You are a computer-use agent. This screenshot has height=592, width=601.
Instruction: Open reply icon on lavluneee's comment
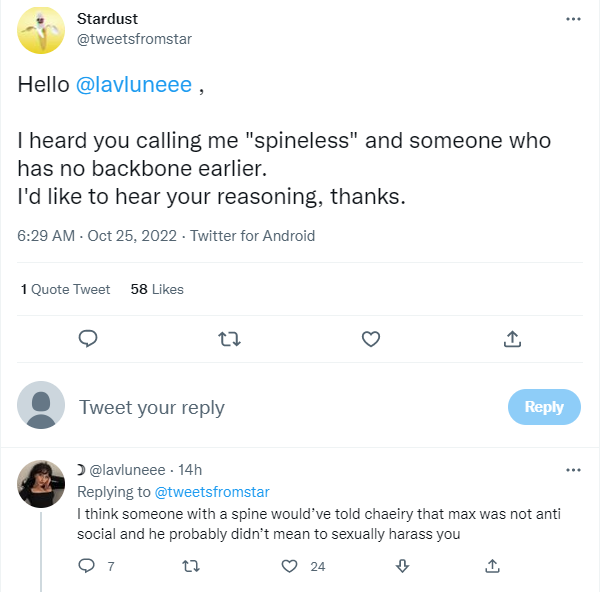point(86,566)
